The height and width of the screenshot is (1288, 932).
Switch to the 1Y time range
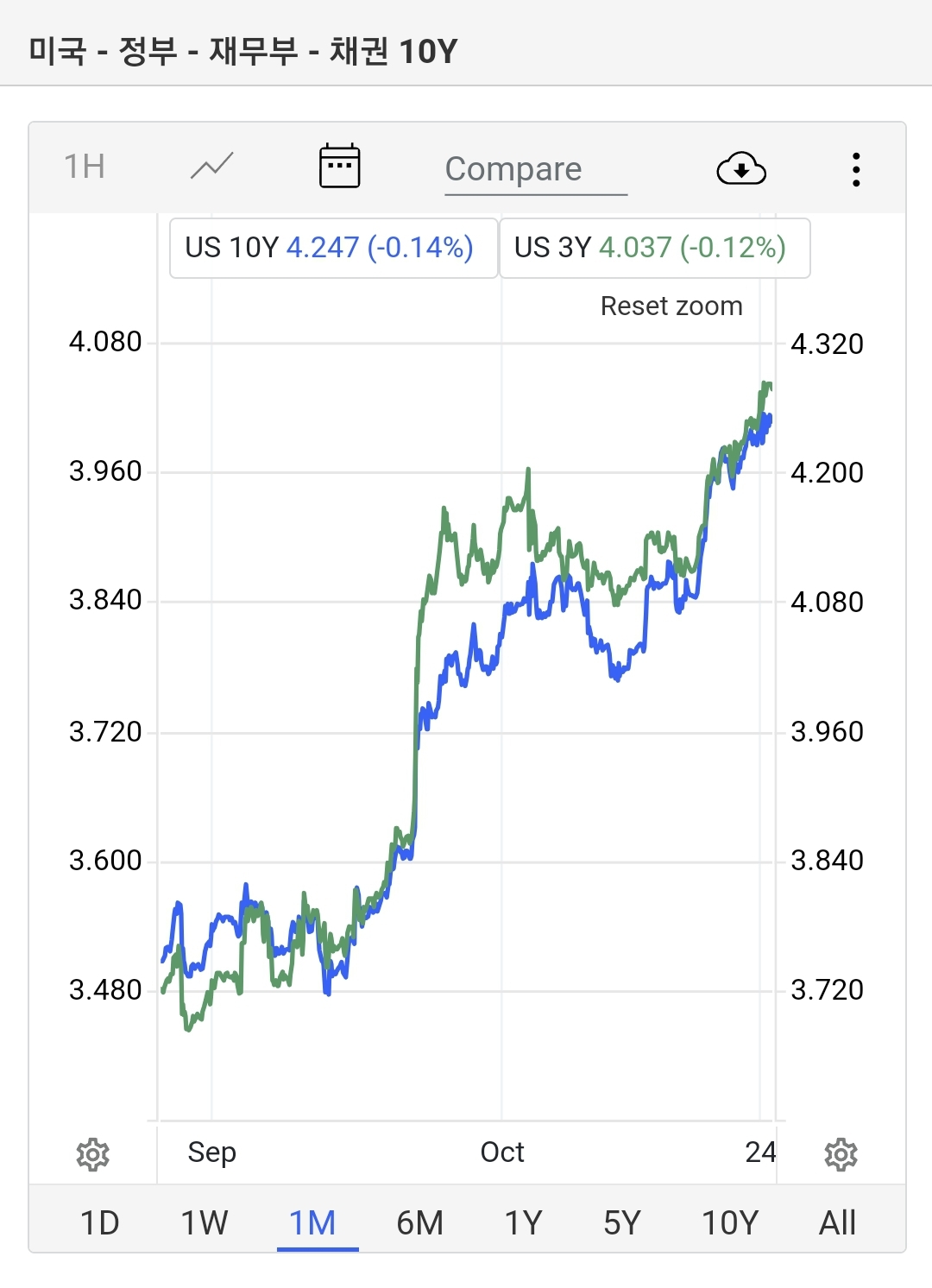coord(524,1222)
